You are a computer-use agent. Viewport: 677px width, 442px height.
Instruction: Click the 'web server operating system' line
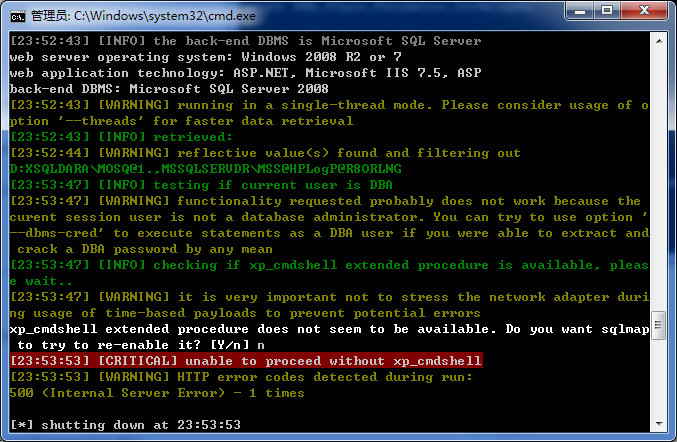pos(206,57)
